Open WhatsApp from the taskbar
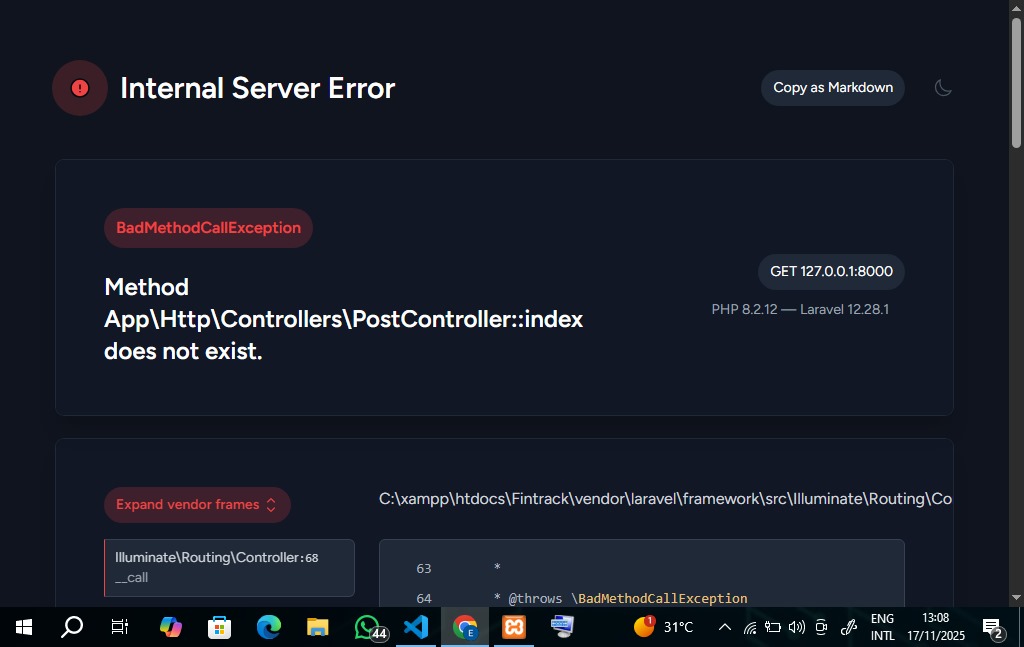 (x=366, y=627)
